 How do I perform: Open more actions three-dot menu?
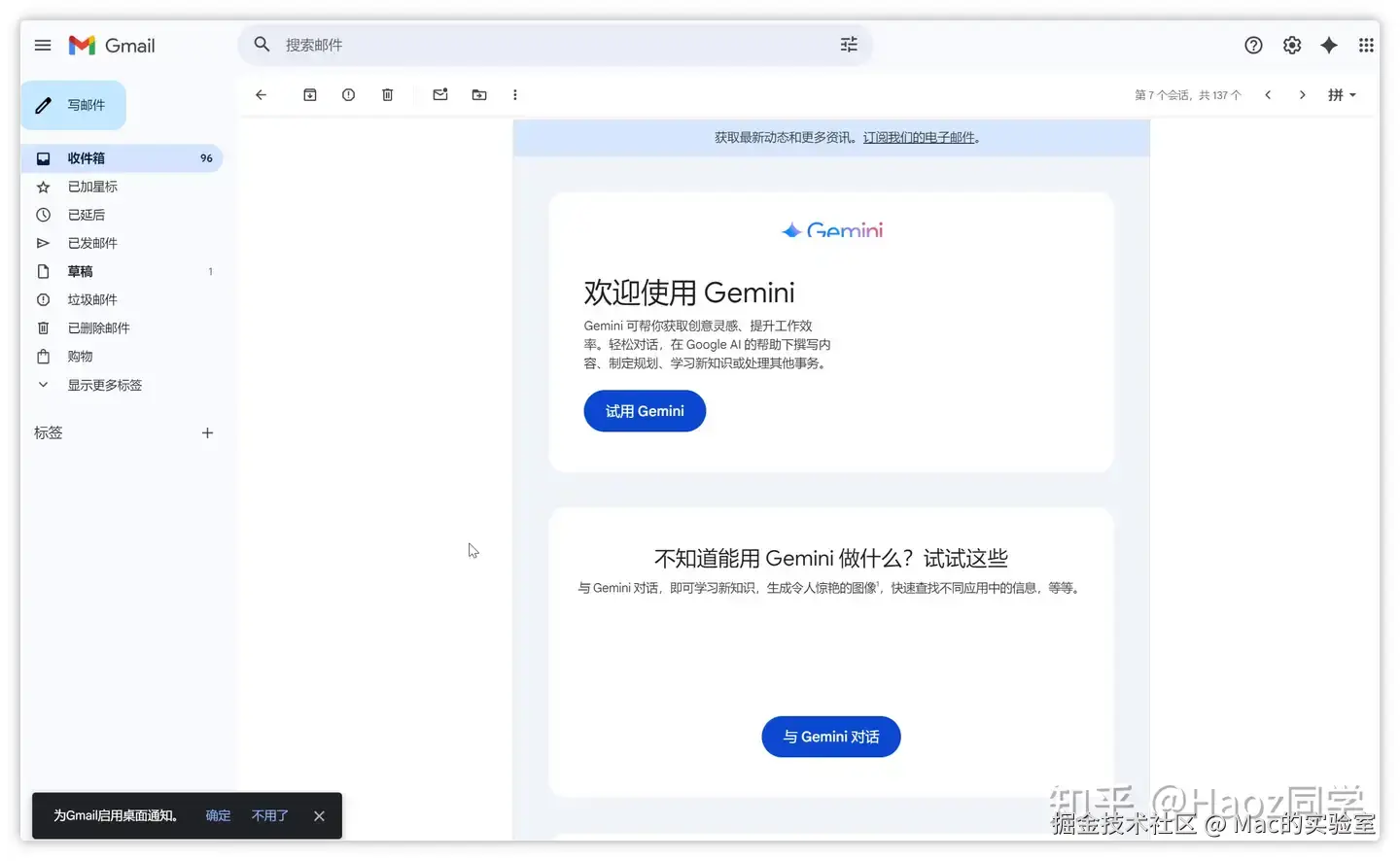515,95
